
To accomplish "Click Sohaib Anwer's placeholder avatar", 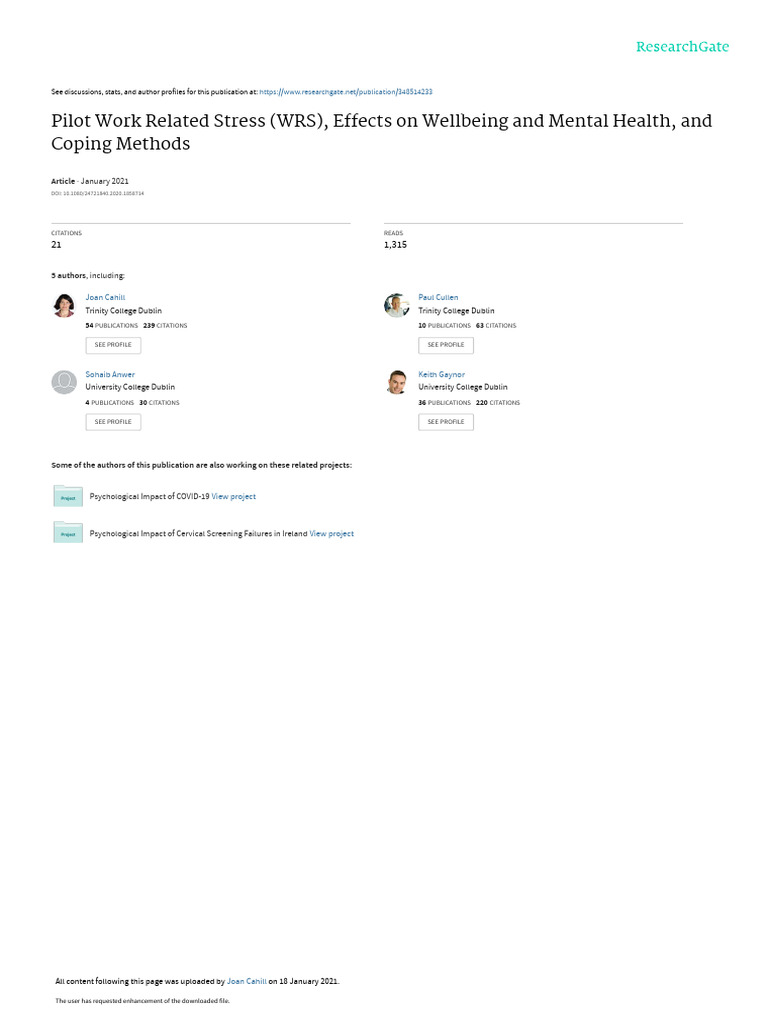I will click(x=64, y=382).
